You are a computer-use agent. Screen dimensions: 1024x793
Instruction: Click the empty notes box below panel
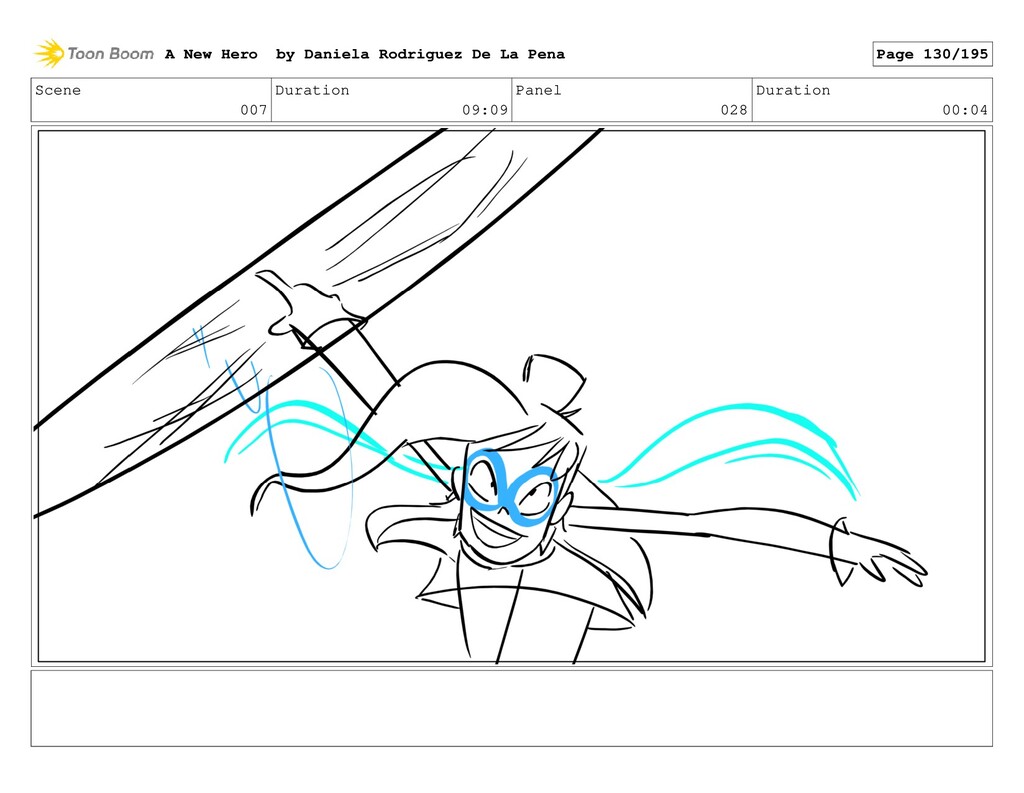tap(511, 708)
